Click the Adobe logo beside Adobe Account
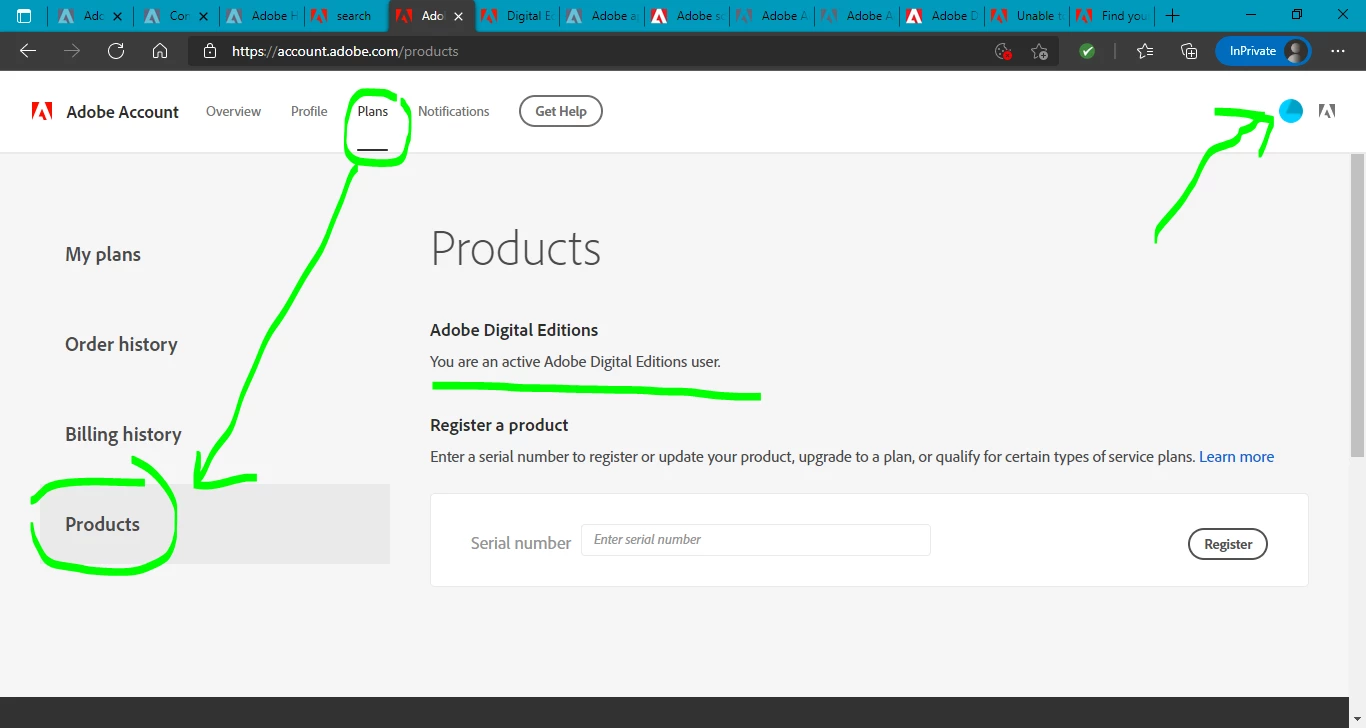This screenshot has width=1366, height=728. point(42,111)
